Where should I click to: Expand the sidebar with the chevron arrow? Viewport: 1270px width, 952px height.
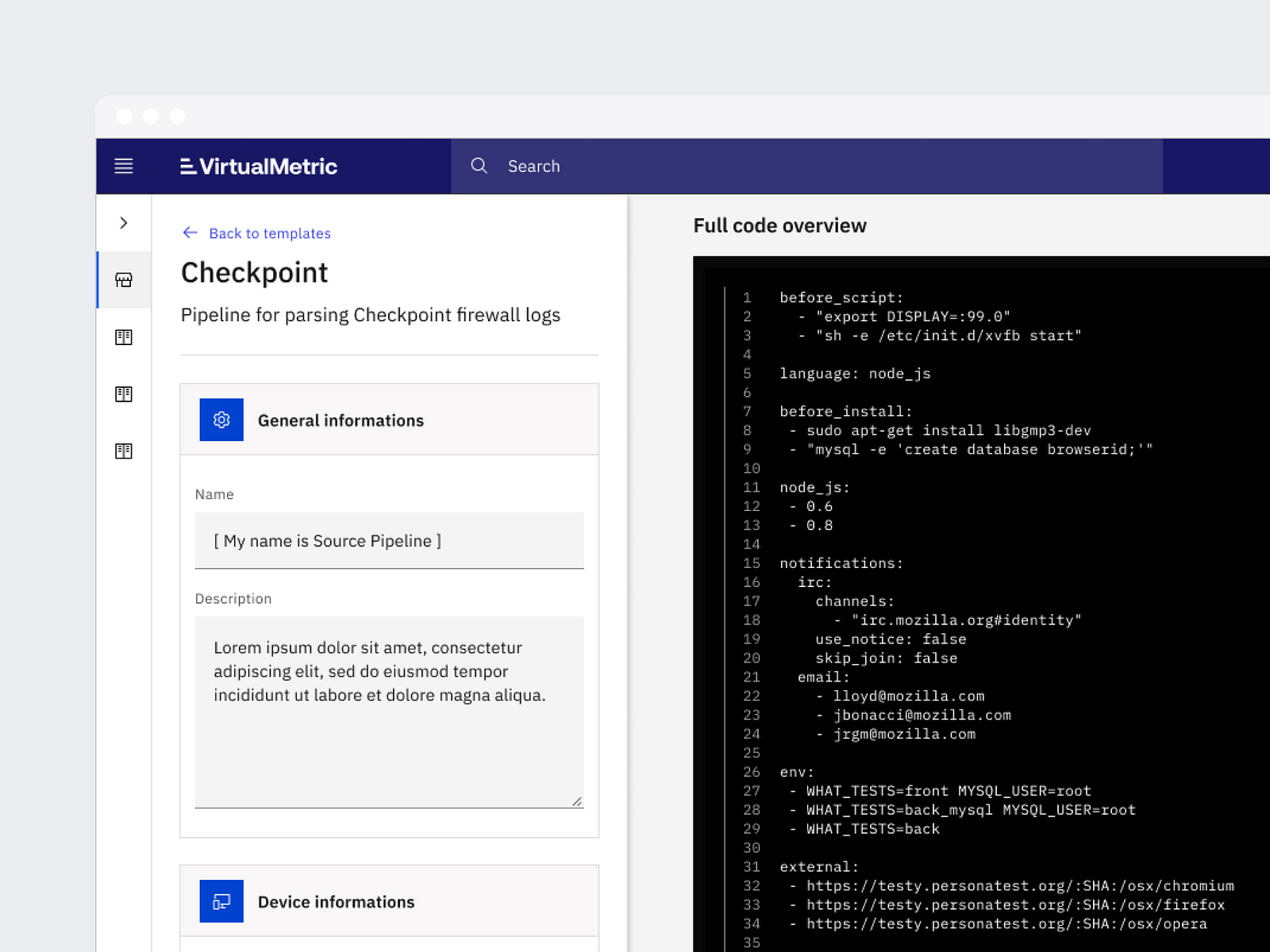(x=124, y=223)
